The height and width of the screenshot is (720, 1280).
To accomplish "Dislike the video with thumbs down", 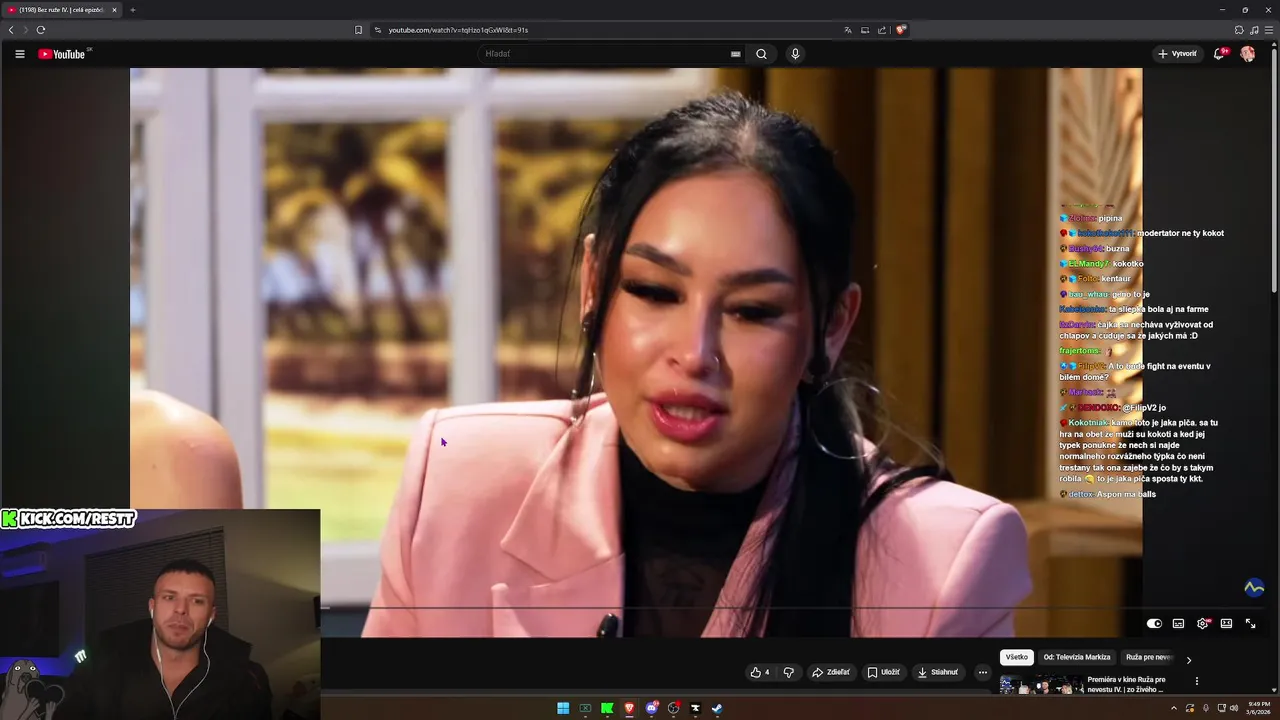I will (788, 672).
